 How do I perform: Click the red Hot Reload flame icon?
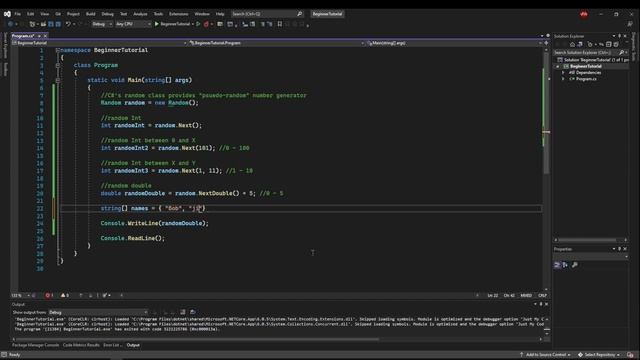pos(206,24)
